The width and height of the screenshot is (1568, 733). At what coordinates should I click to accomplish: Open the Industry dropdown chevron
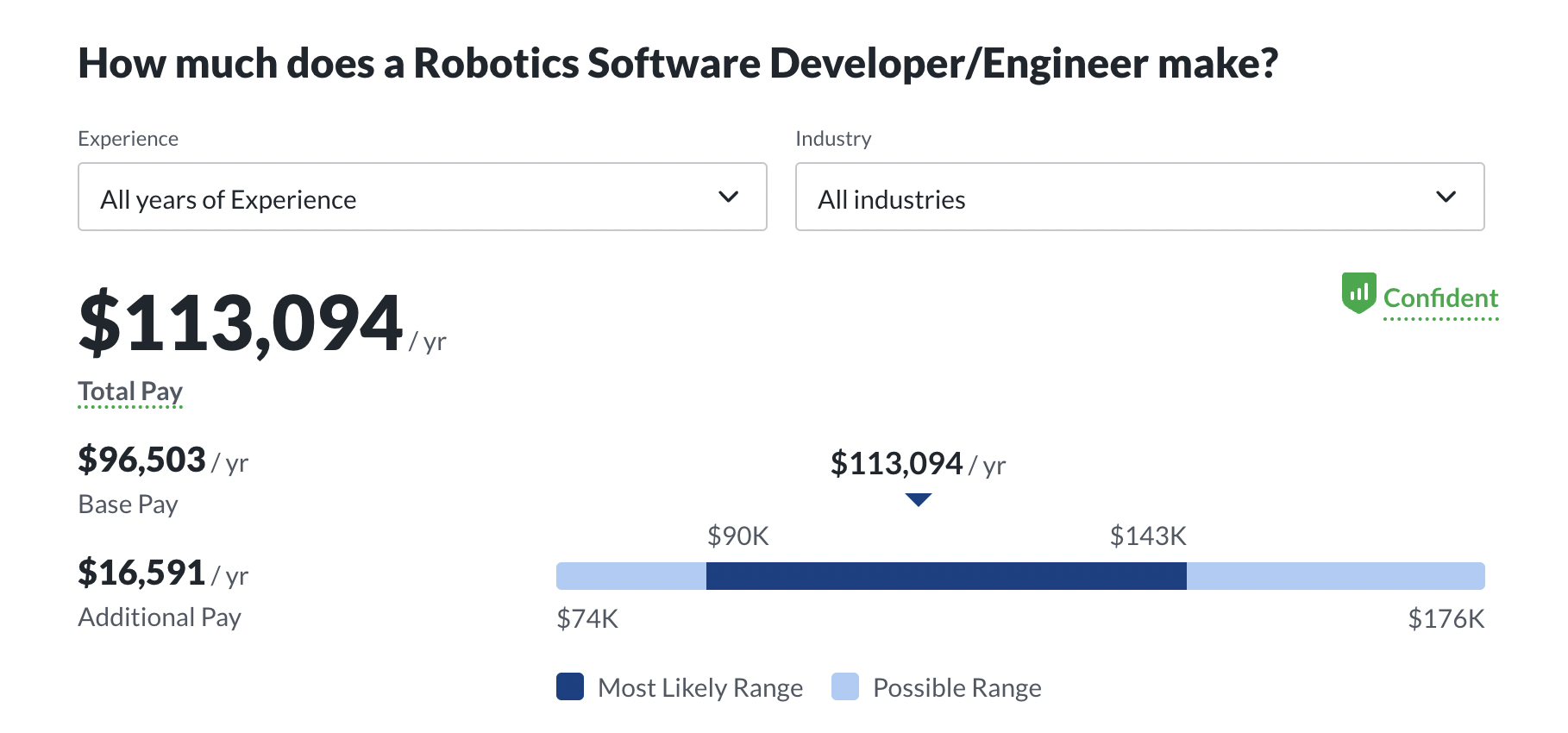point(1446,197)
